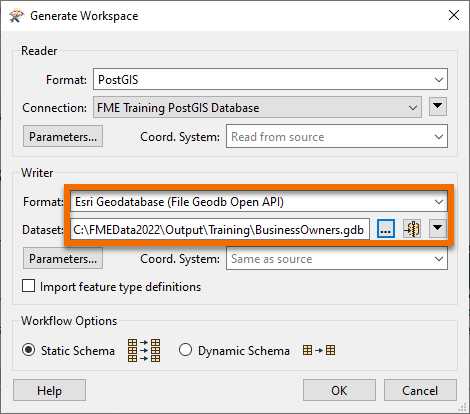The width and height of the screenshot is (470, 414).
Task: Click the Static Schema tables diagram icon
Action: (144, 350)
